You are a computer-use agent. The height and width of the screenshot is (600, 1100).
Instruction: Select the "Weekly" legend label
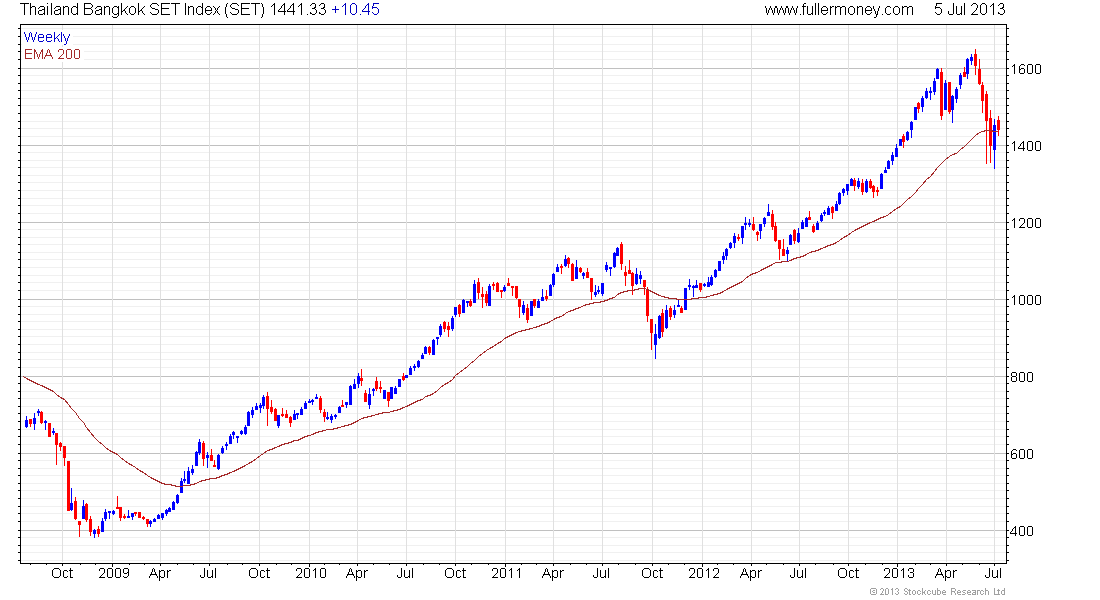[47, 37]
